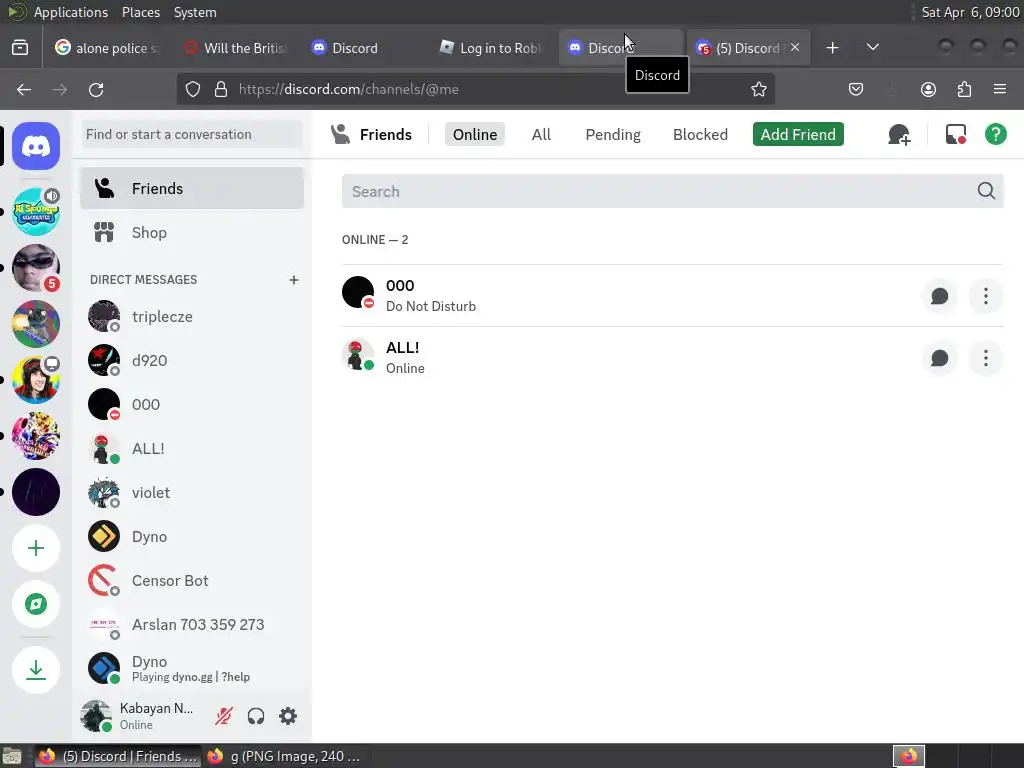Click the Add Friend button
Image resolution: width=1024 pixels, height=768 pixels.
[798, 135]
